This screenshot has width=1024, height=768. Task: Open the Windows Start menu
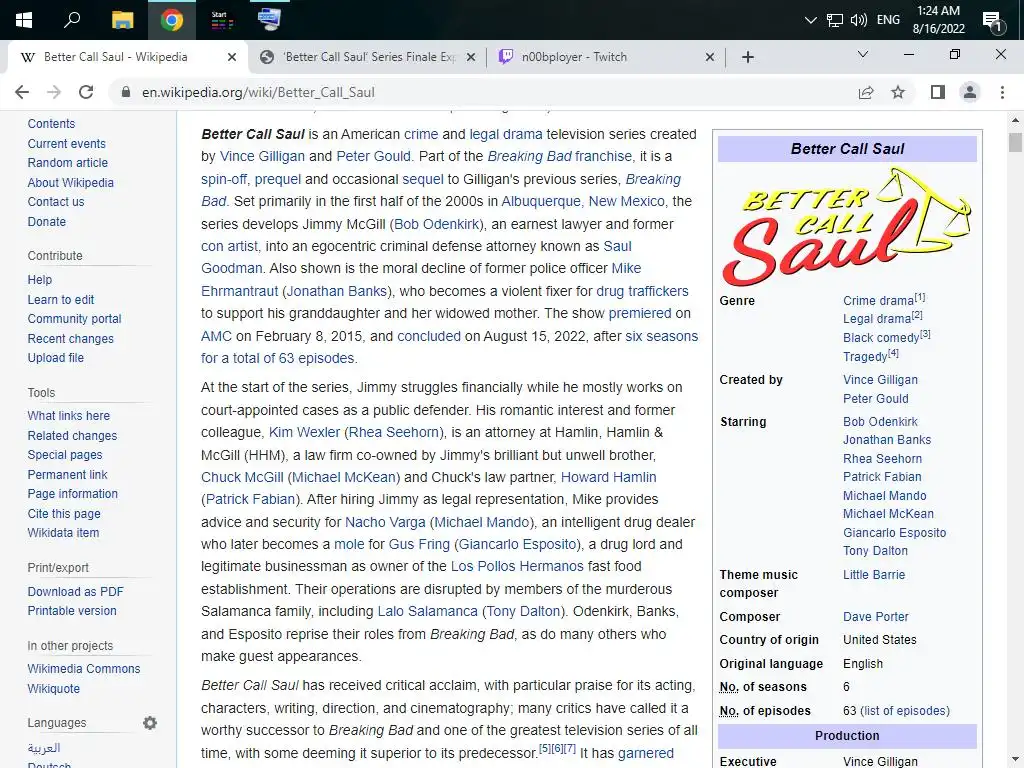(x=24, y=20)
